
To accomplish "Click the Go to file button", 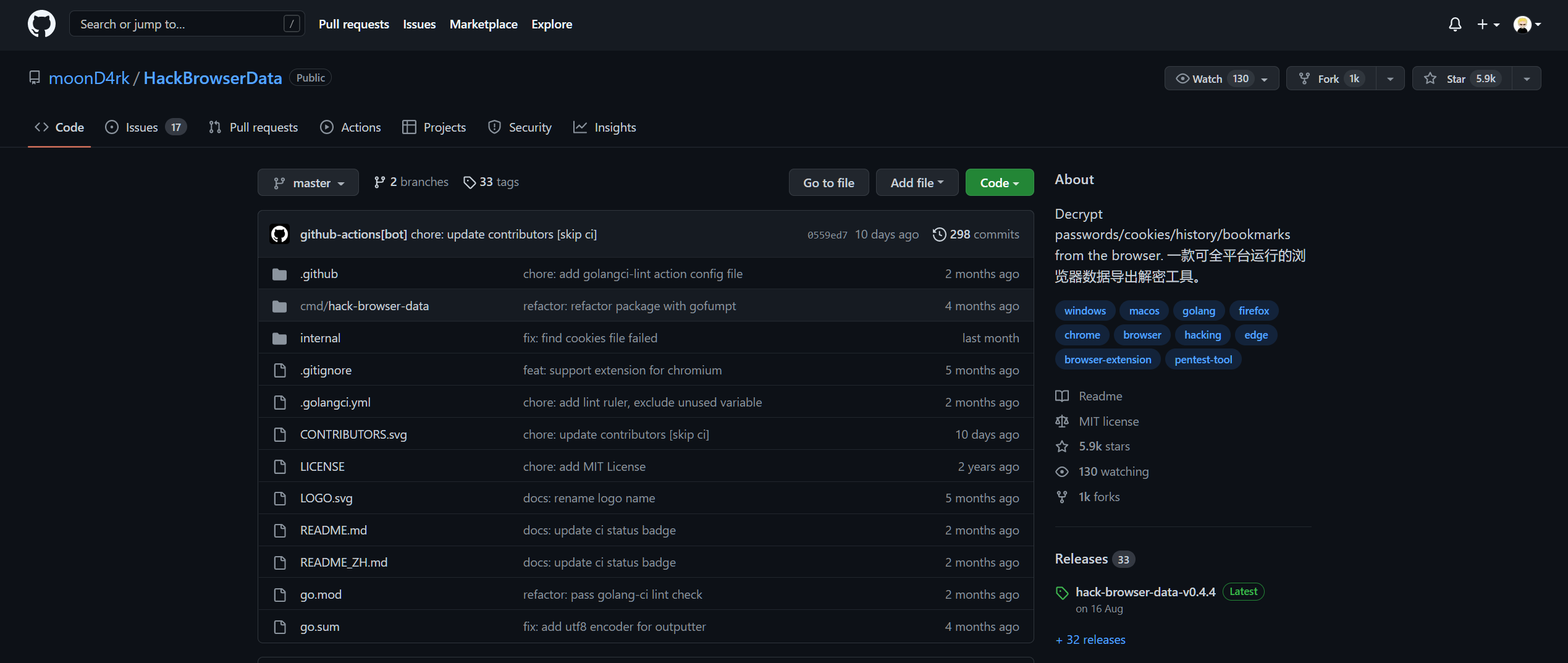I will [x=828, y=182].
